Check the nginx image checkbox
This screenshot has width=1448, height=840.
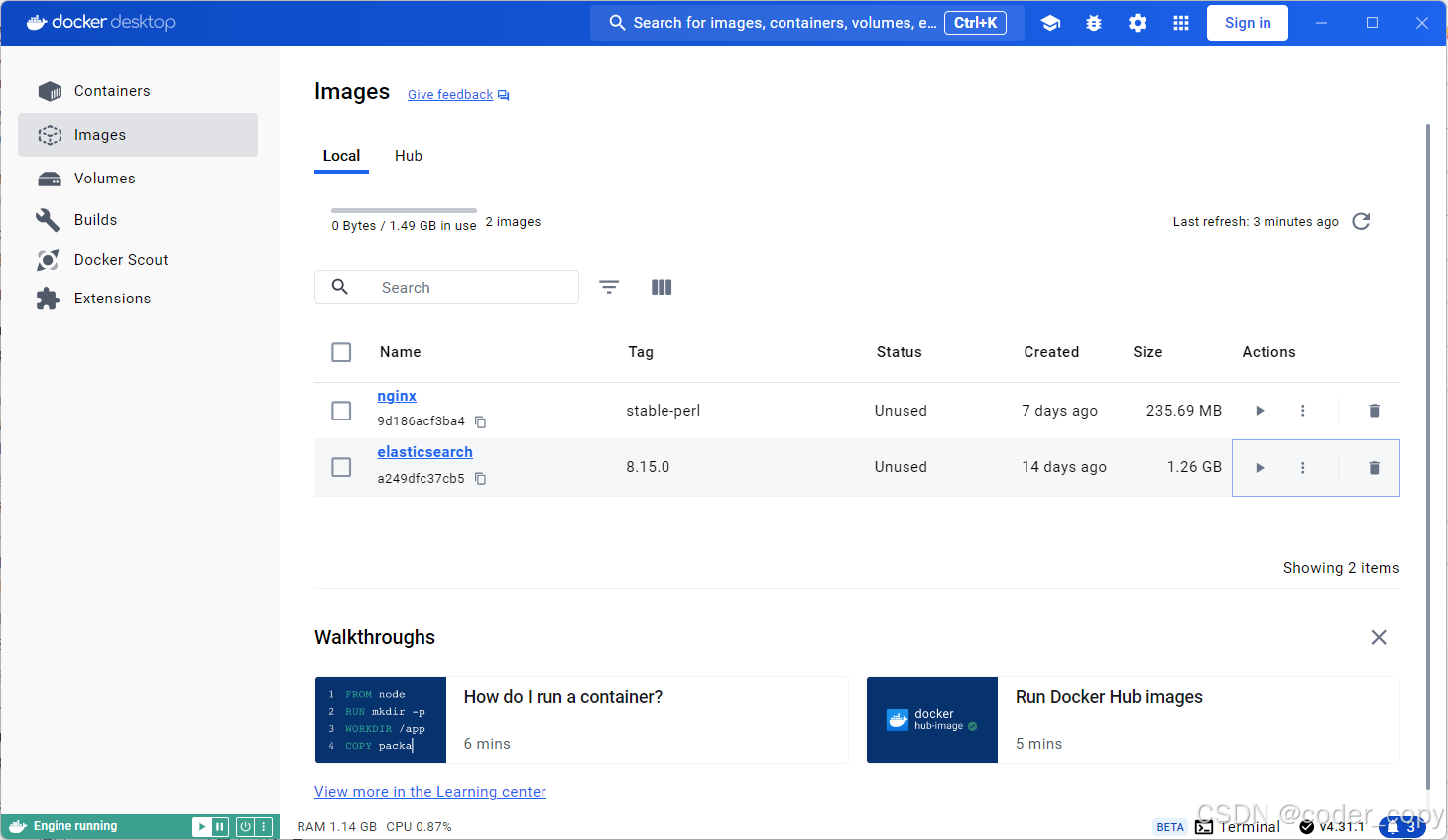click(x=341, y=411)
